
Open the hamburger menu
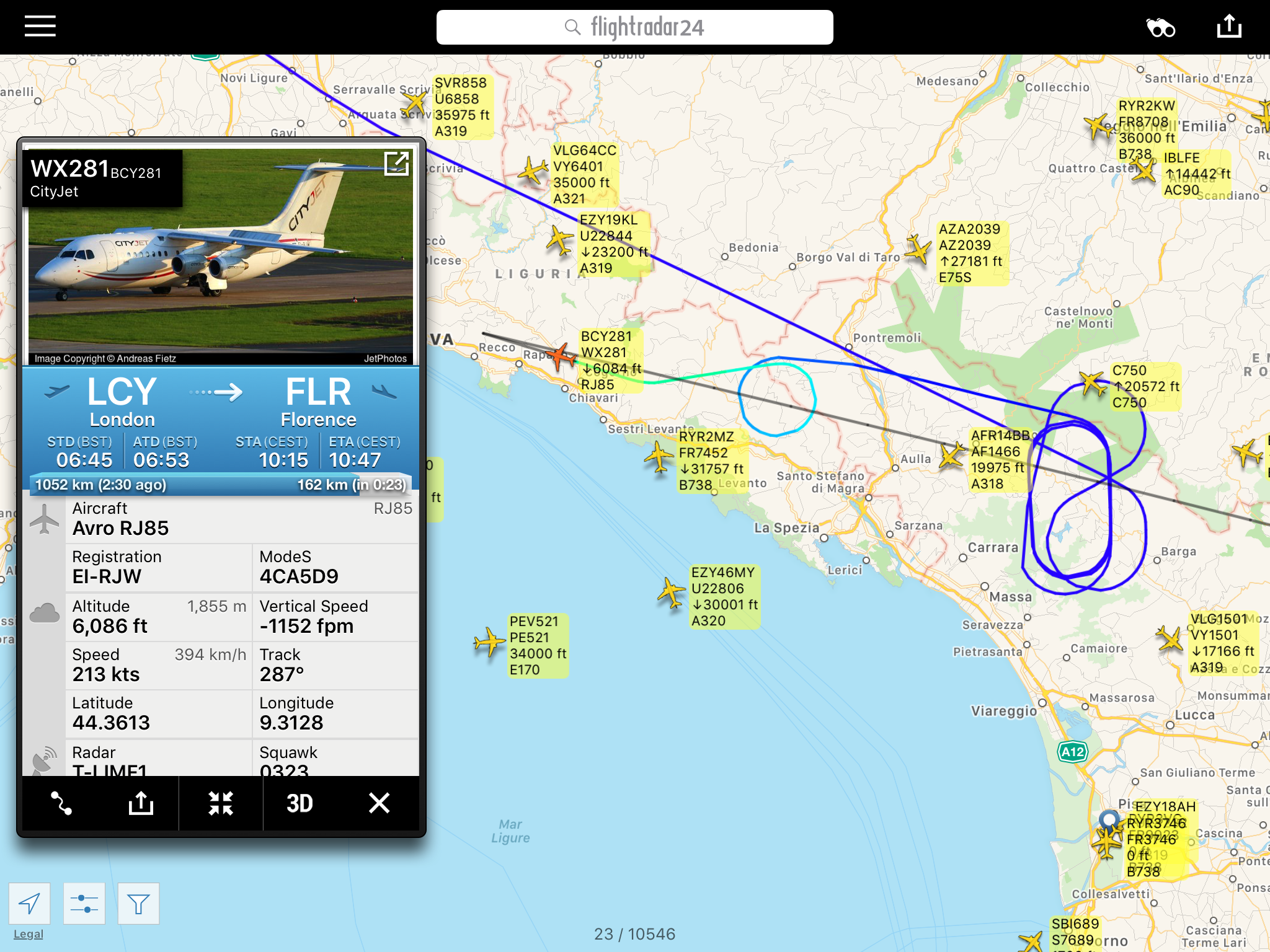(x=40, y=27)
